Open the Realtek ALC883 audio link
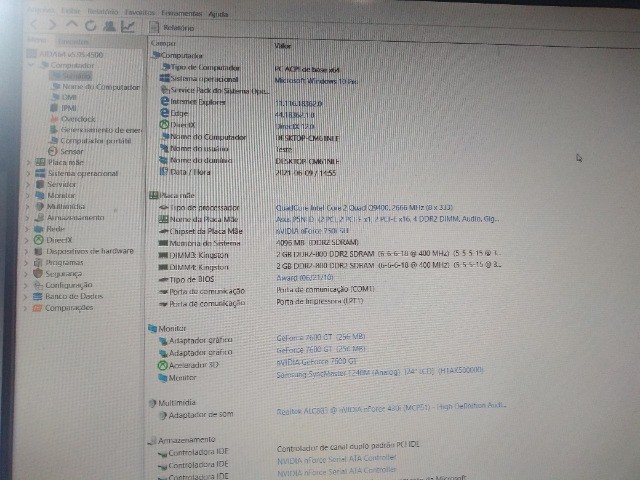This screenshot has width=640, height=480. (391, 409)
